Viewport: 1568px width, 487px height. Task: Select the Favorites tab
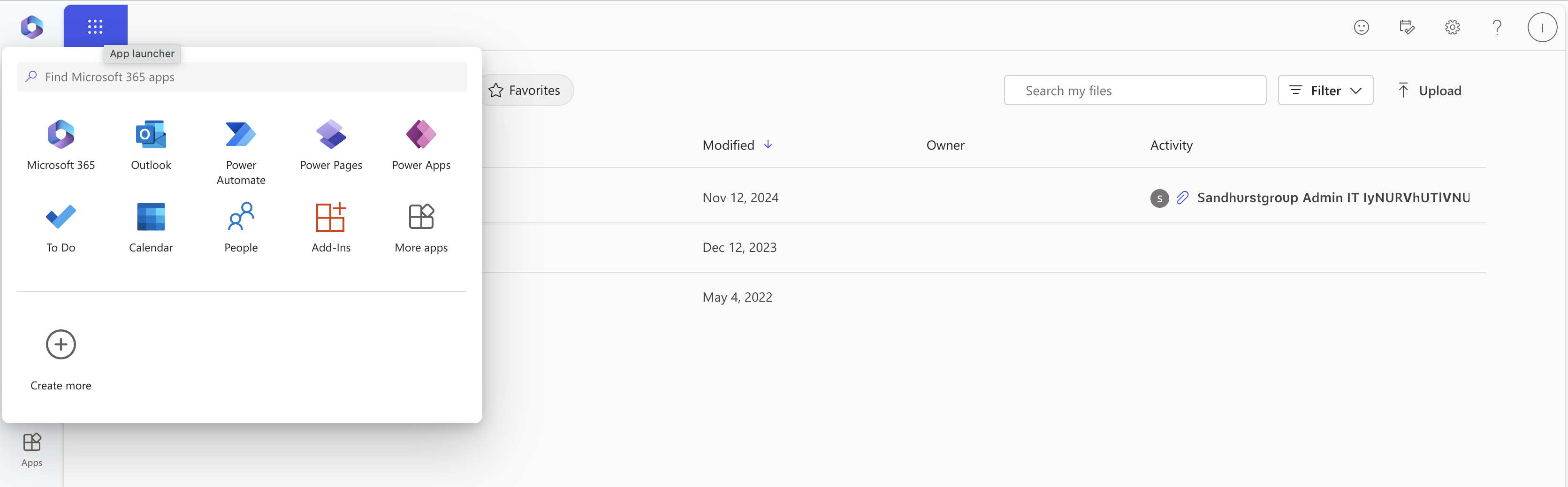[526, 91]
